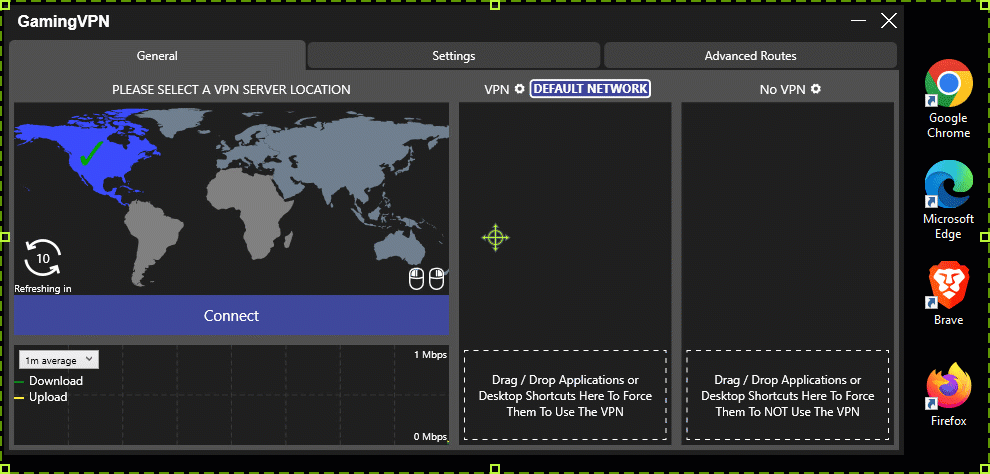Minimize the GamingVPN window
This screenshot has width=990, height=474.
point(858,20)
